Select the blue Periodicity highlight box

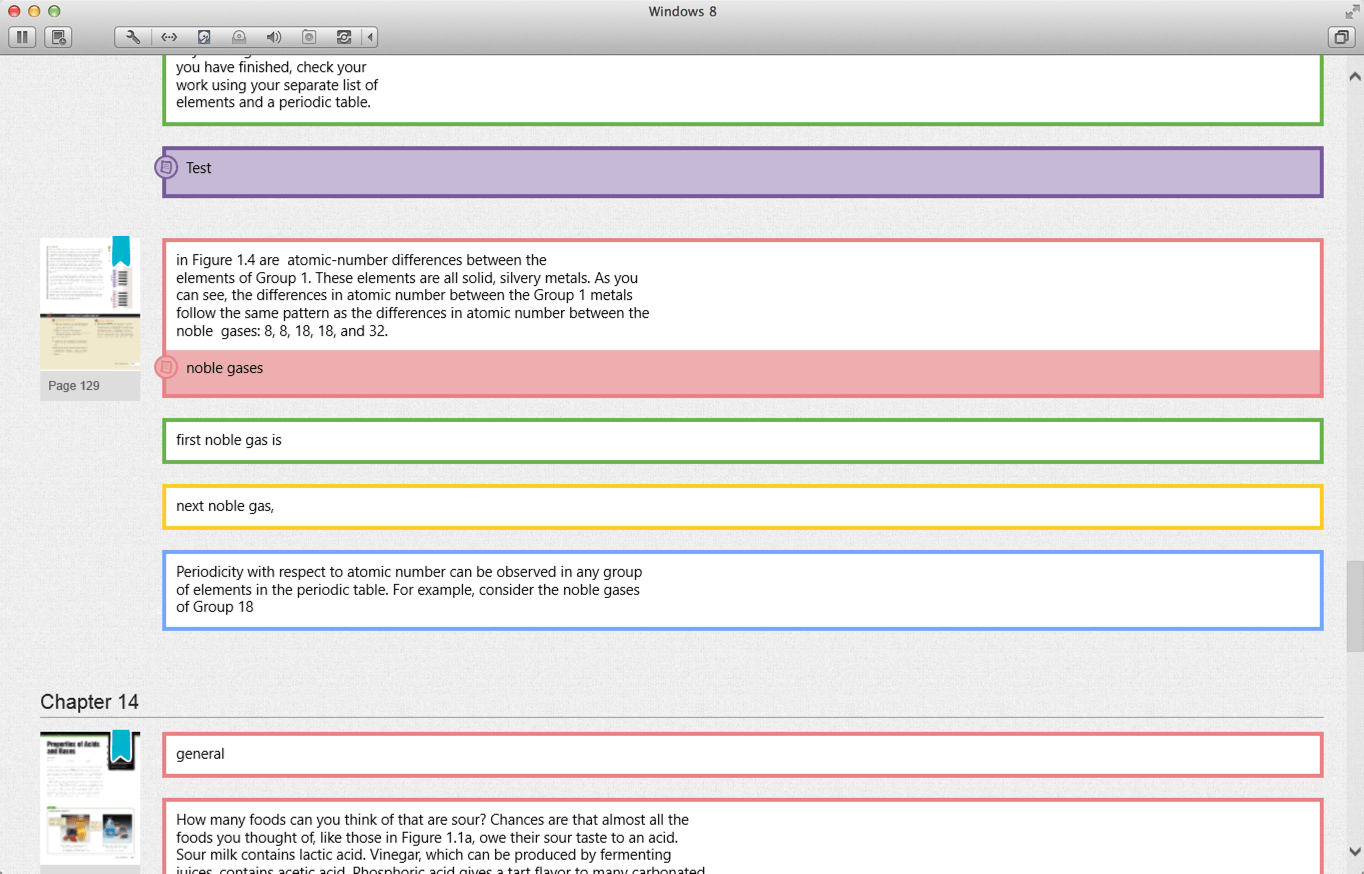[743, 590]
